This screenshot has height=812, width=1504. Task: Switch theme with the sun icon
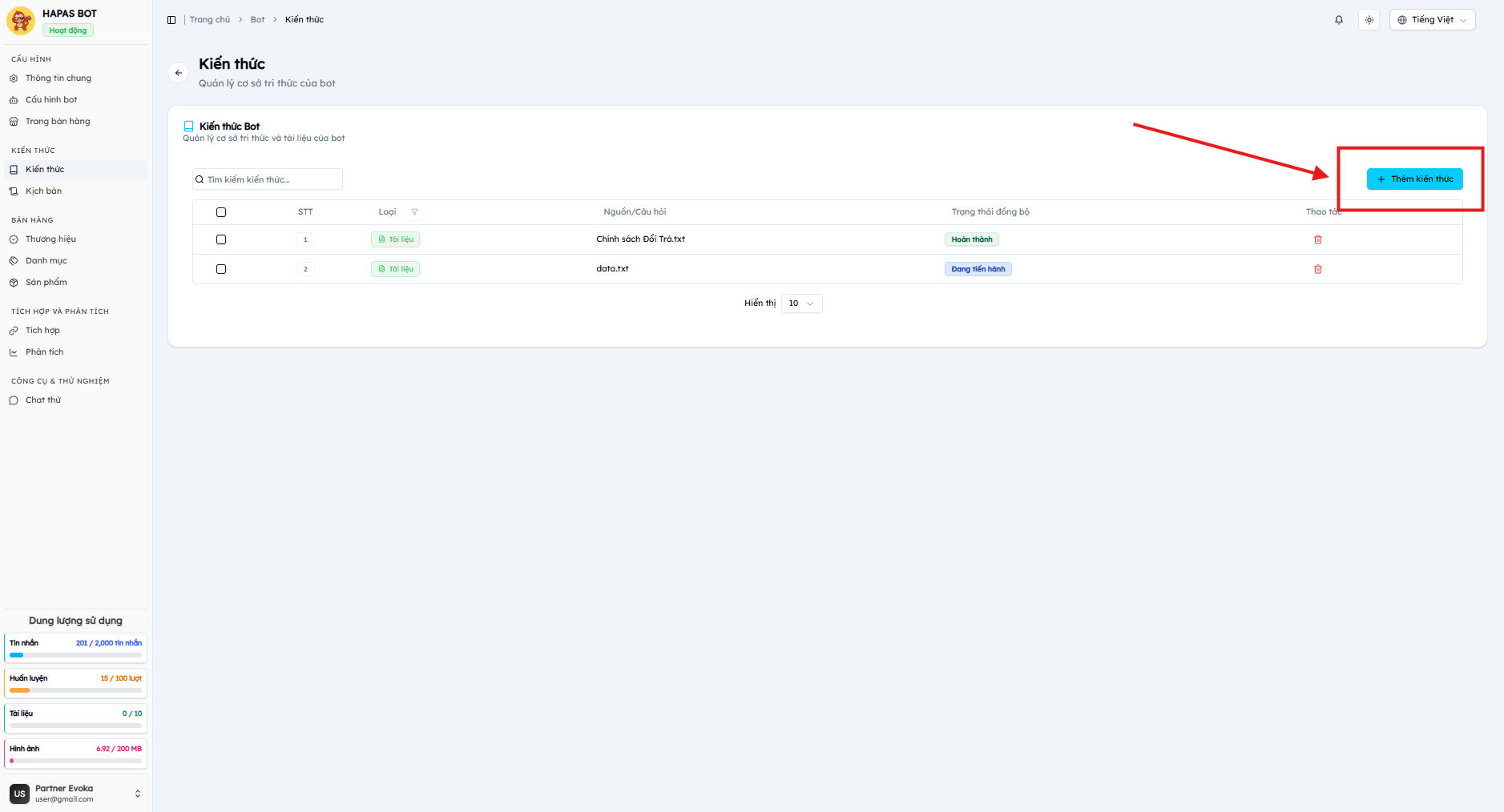pyautogui.click(x=1369, y=20)
